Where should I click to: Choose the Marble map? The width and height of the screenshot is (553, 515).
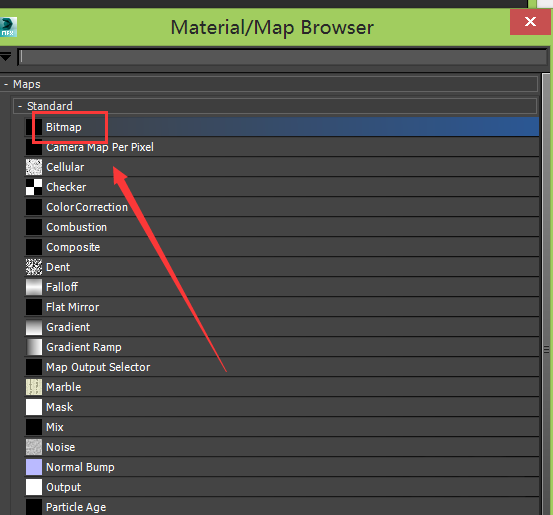pyautogui.click(x=282, y=387)
